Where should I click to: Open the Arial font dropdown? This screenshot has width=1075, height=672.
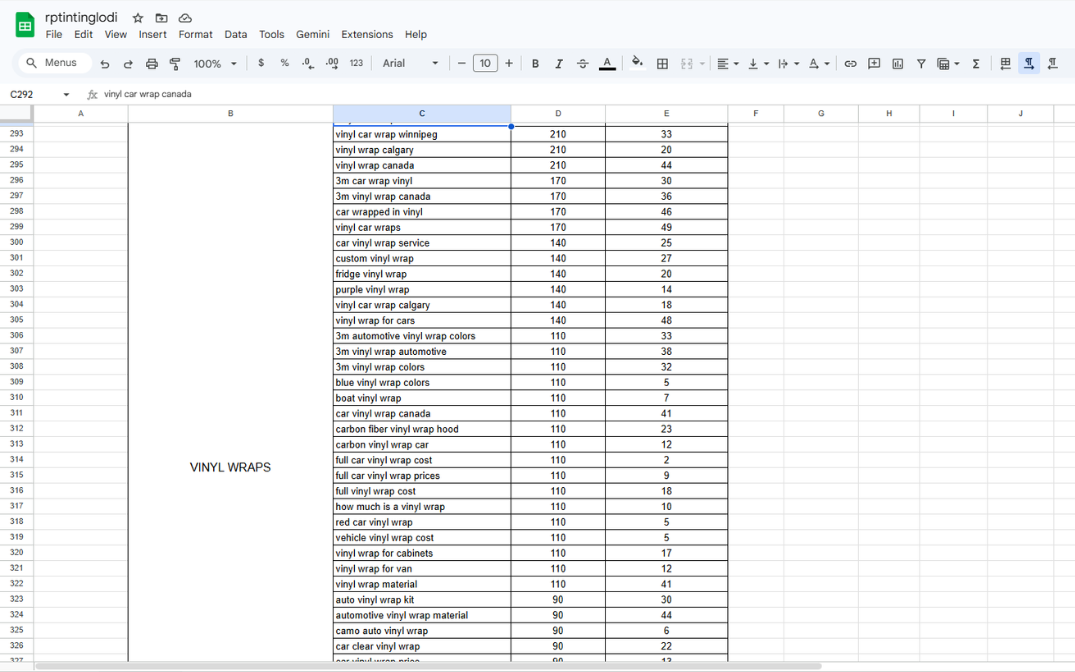click(x=410, y=64)
